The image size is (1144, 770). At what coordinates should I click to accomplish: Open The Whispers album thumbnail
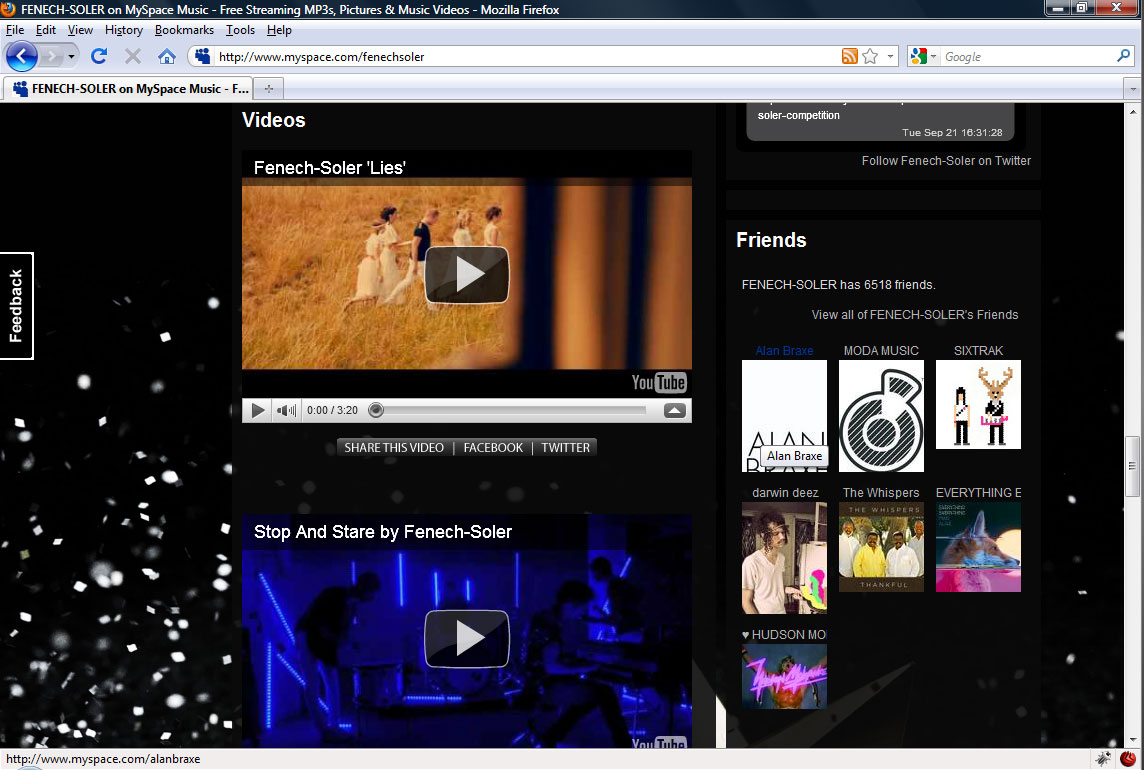pyautogui.click(x=881, y=547)
